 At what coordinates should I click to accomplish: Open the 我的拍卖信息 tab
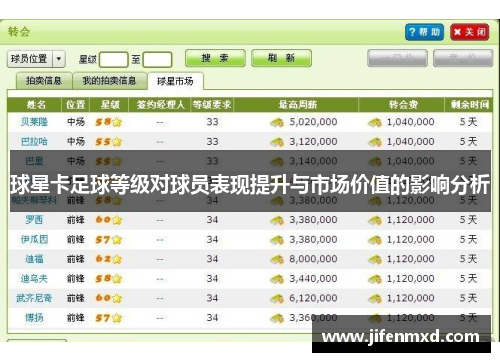click(x=110, y=81)
